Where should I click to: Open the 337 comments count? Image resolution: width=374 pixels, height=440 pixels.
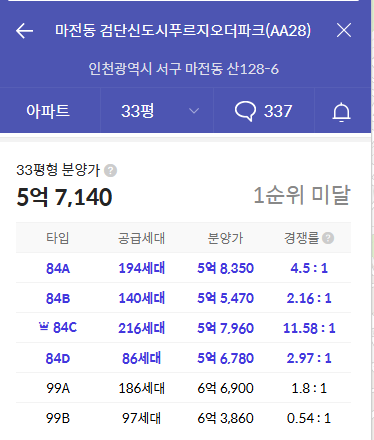tap(278, 111)
